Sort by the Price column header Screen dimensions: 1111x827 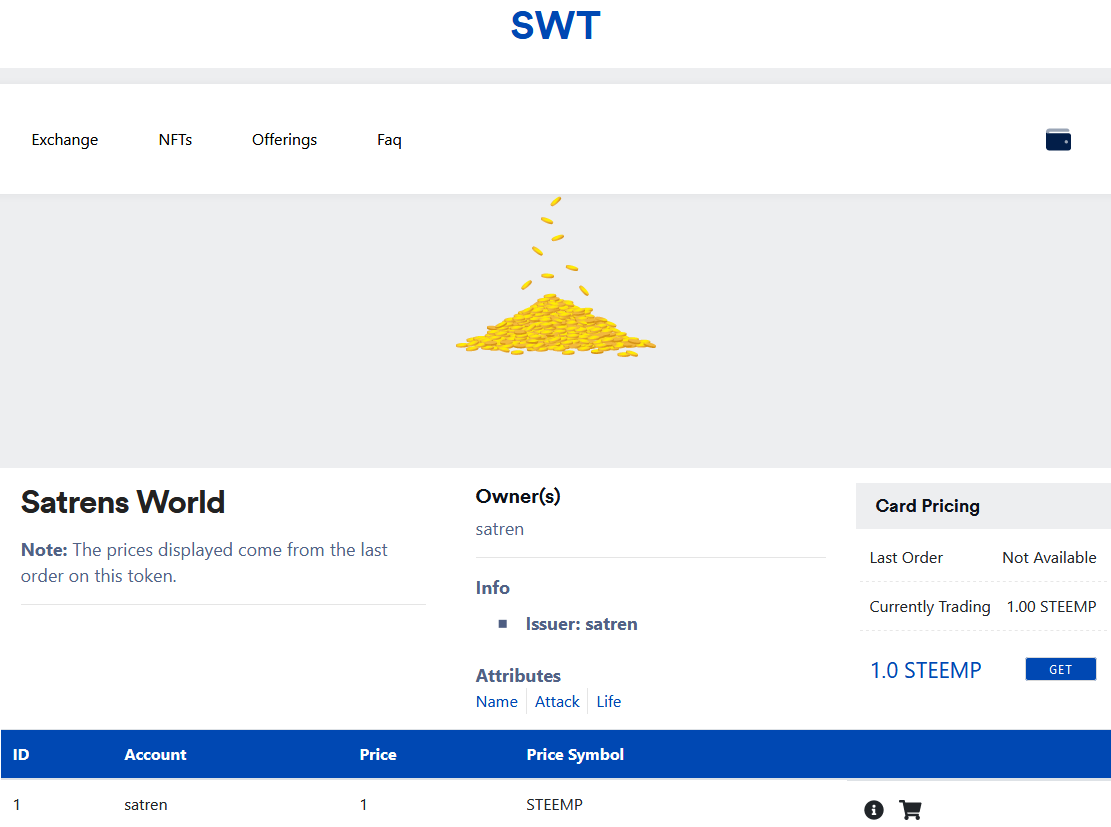click(x=378, y=754)
